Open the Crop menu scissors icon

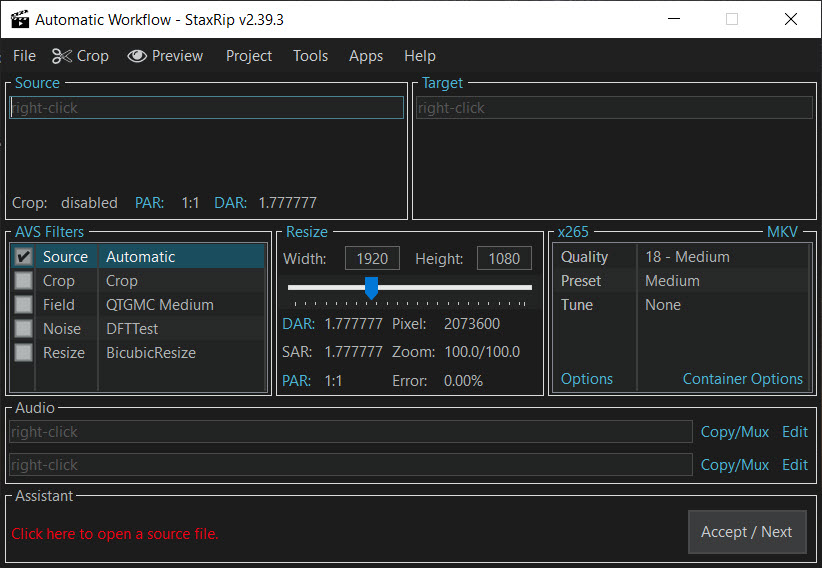61,56
